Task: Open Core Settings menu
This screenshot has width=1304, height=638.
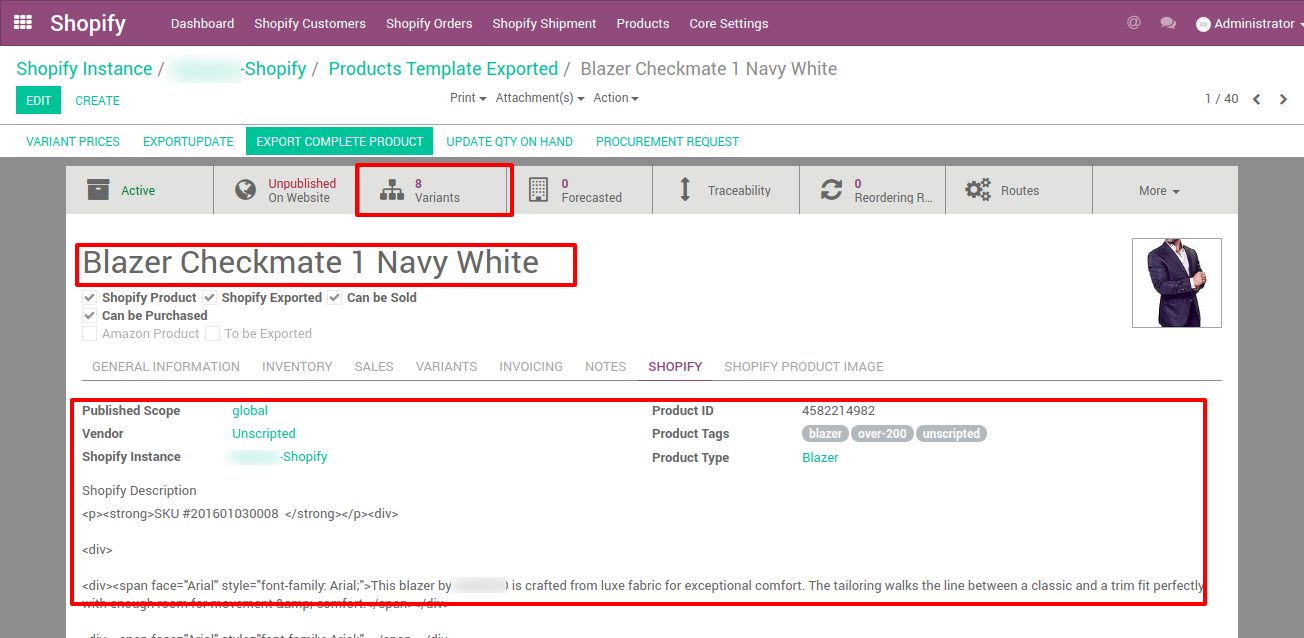Action: [x=729, y=23]
